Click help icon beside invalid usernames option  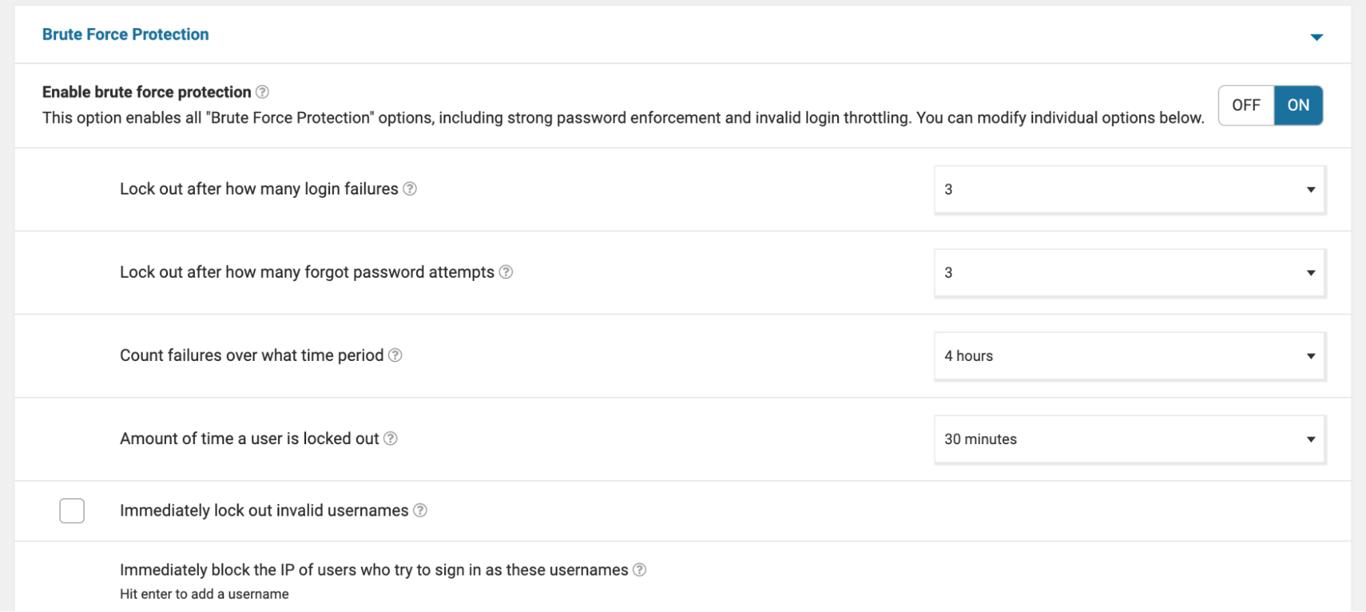420,510
